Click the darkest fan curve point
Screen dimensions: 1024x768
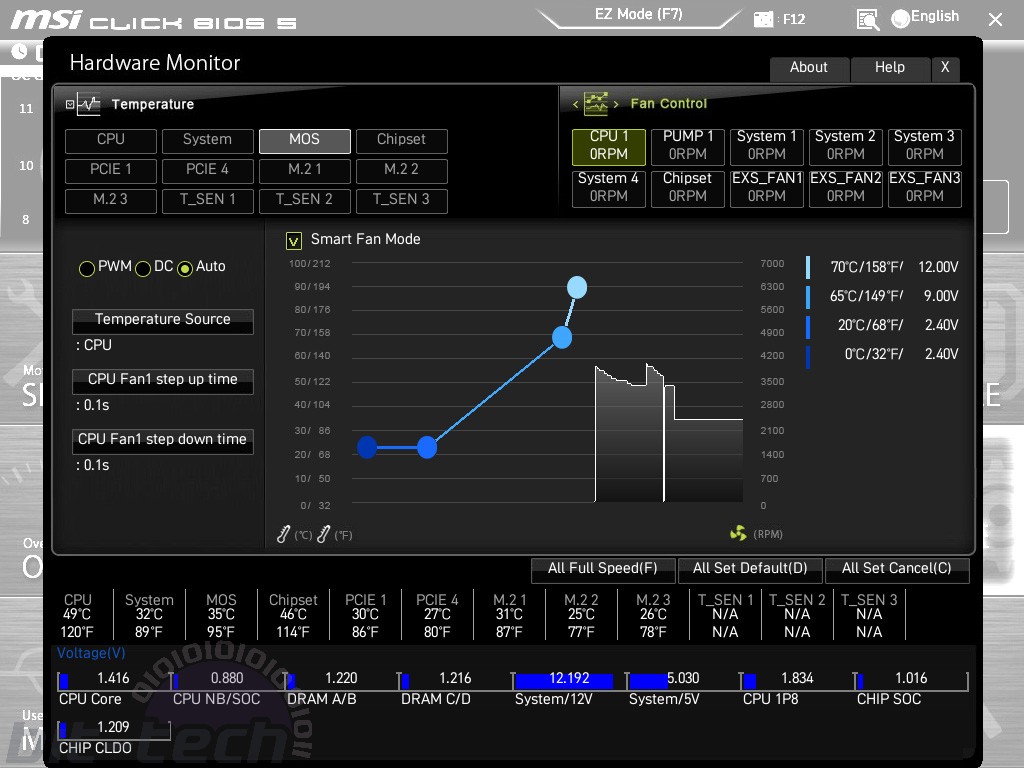367,447
